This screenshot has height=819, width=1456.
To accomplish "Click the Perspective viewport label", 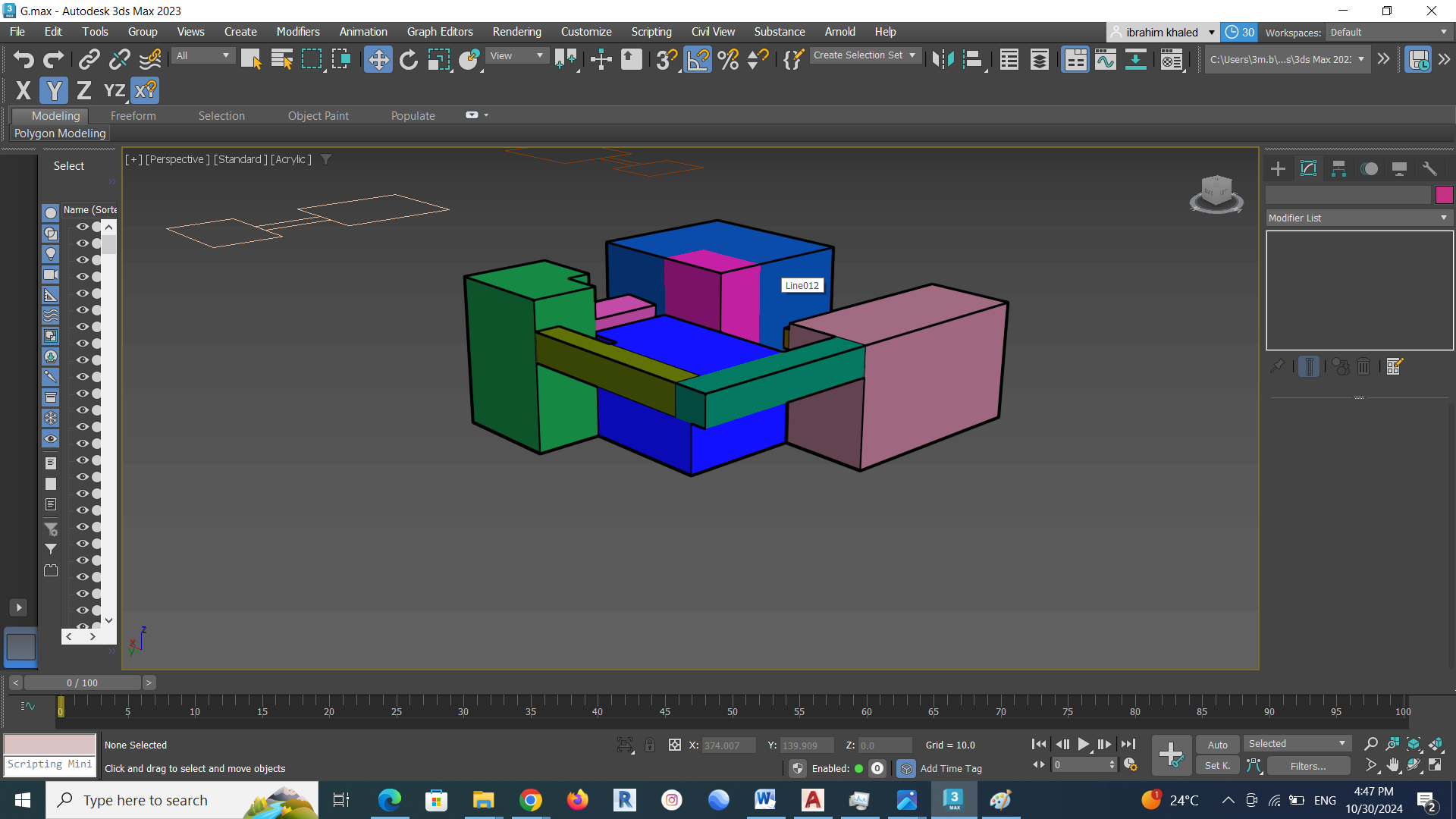I will click(x=177, y=159).
